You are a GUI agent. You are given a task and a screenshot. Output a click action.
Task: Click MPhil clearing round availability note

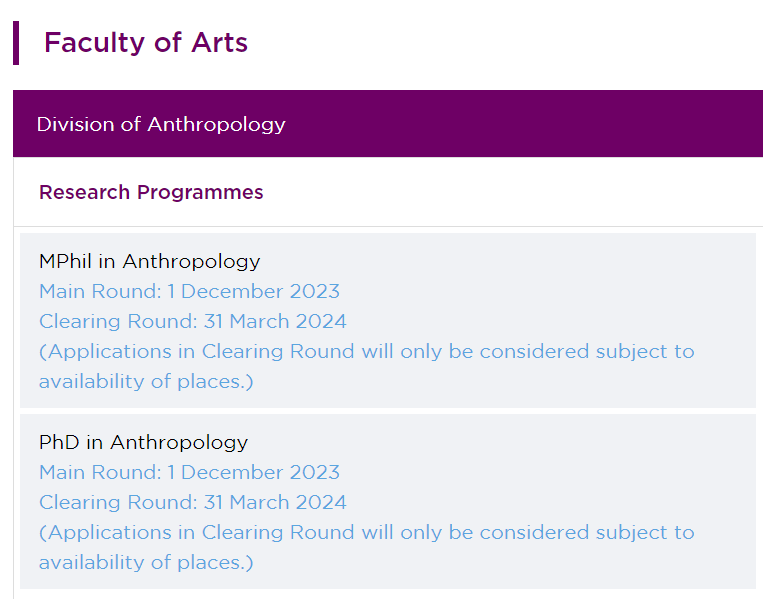(366, 366)
